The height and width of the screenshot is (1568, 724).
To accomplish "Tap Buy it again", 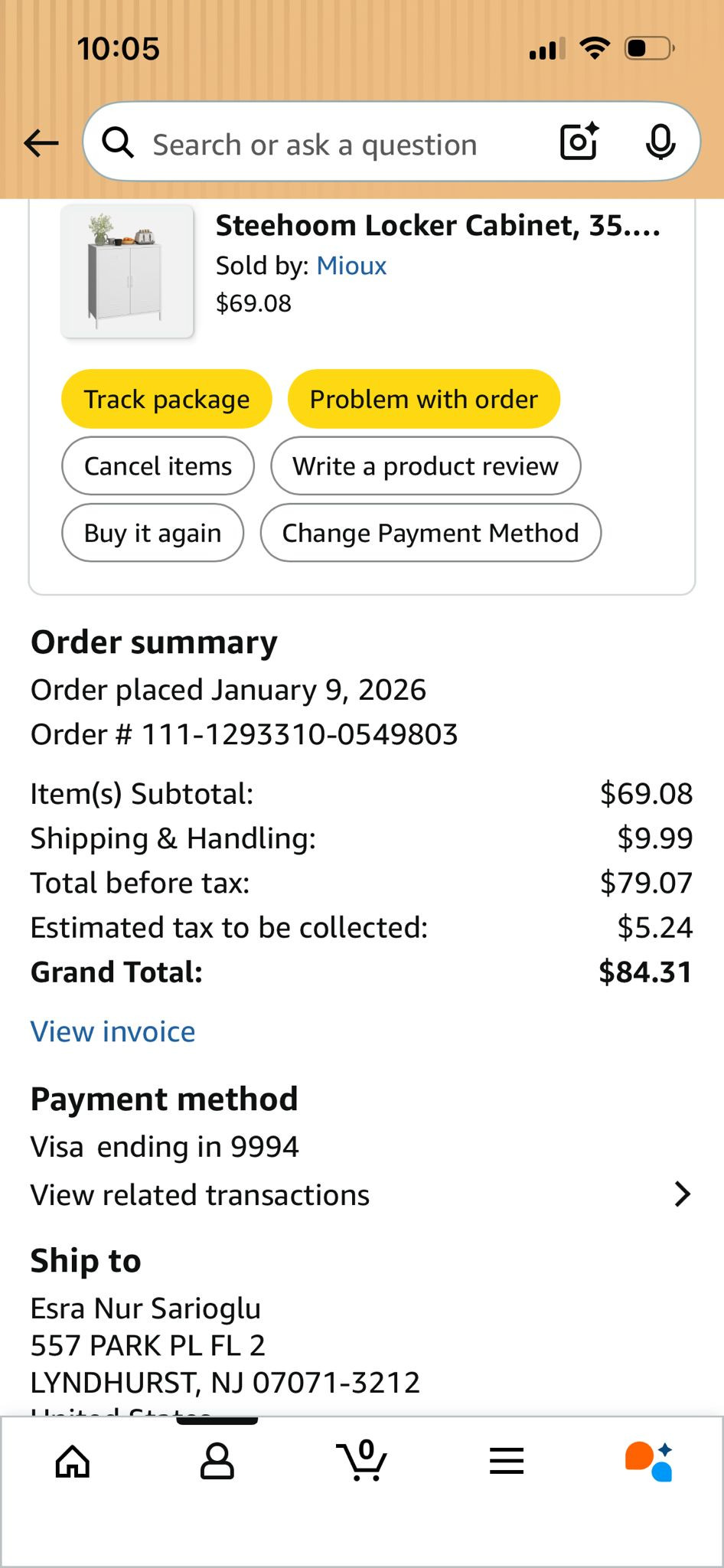I will (x=152, y=533).
